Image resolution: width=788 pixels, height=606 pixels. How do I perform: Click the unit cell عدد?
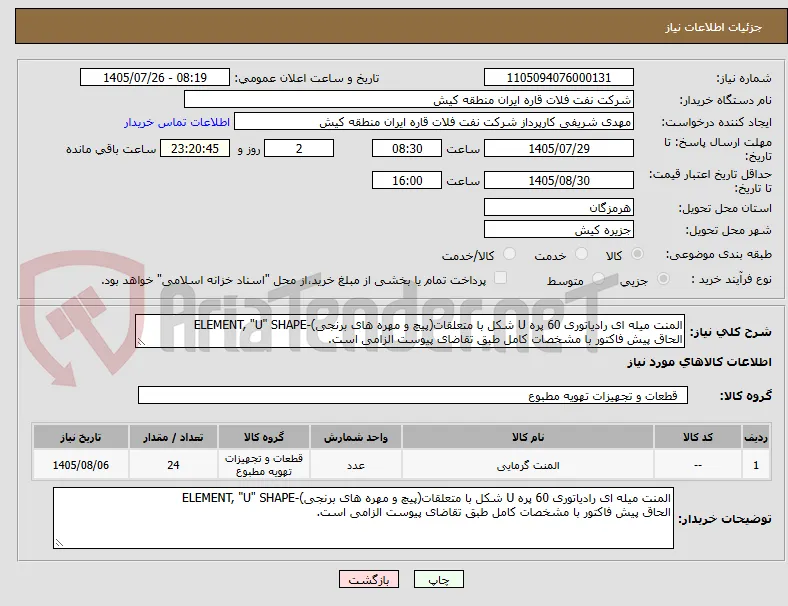[356, 465]
